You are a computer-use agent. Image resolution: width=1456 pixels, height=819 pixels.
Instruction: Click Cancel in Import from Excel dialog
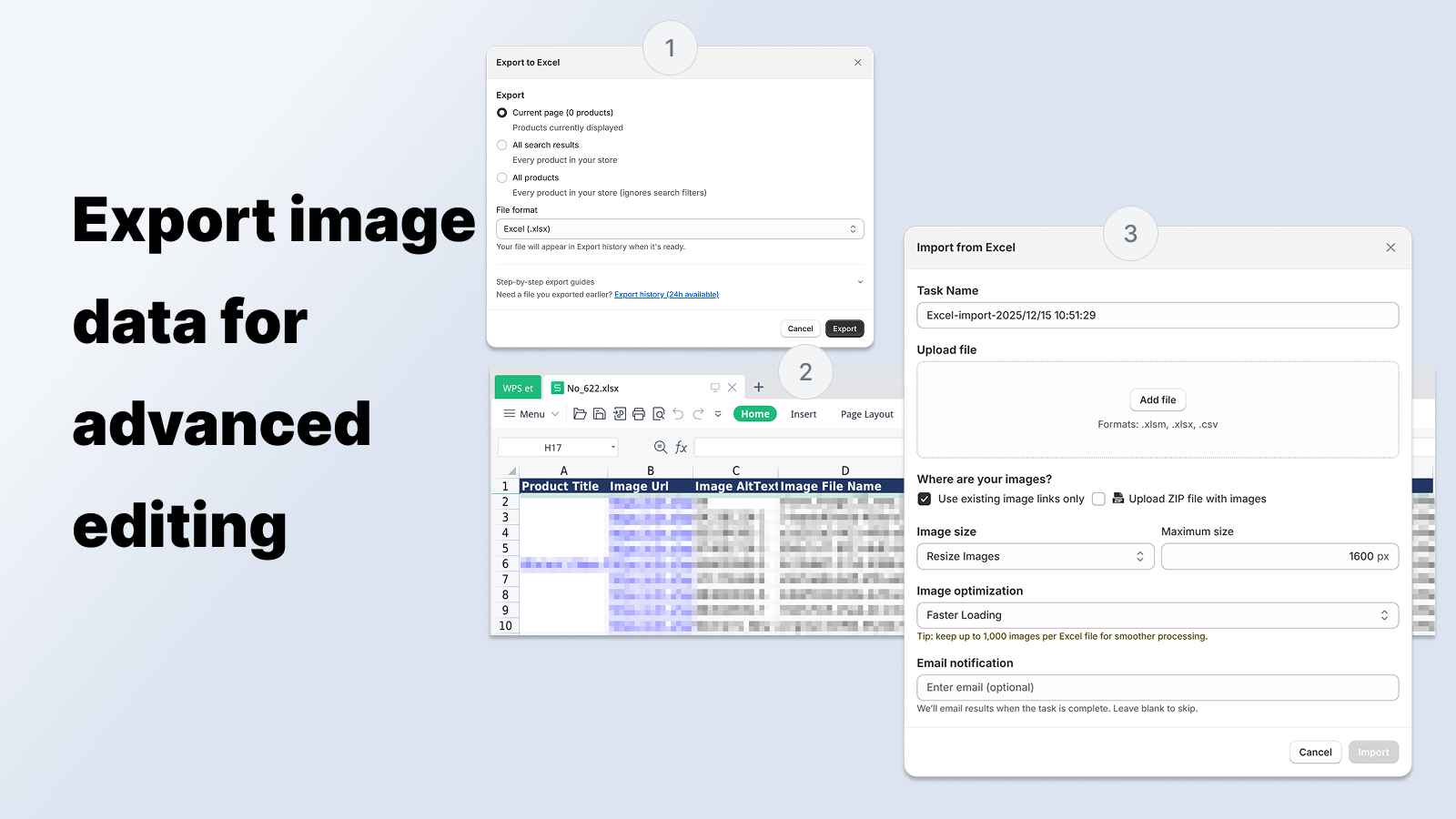coord(1315,753)
